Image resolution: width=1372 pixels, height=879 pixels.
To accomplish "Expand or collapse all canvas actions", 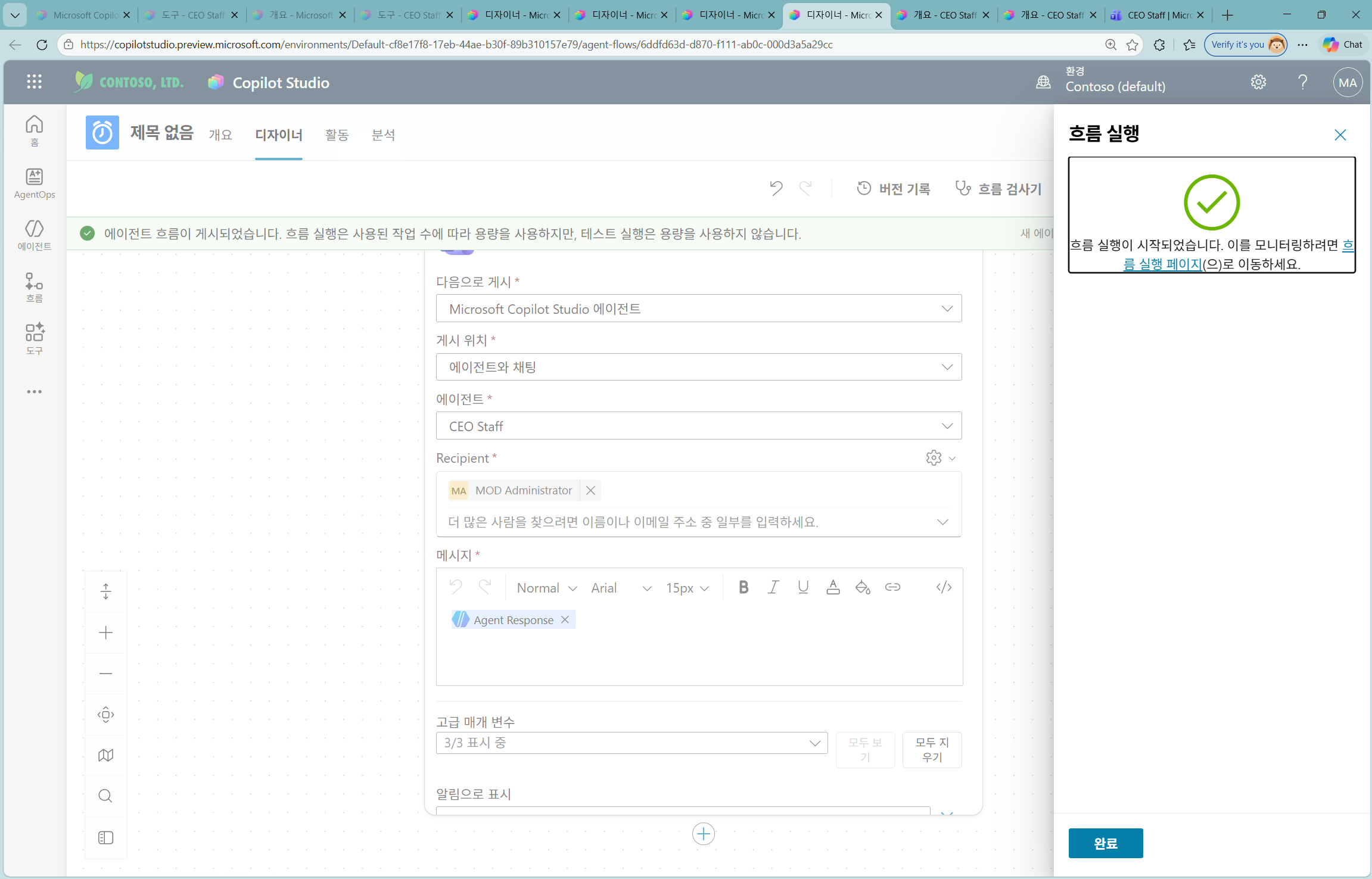I will coord(106,591).
